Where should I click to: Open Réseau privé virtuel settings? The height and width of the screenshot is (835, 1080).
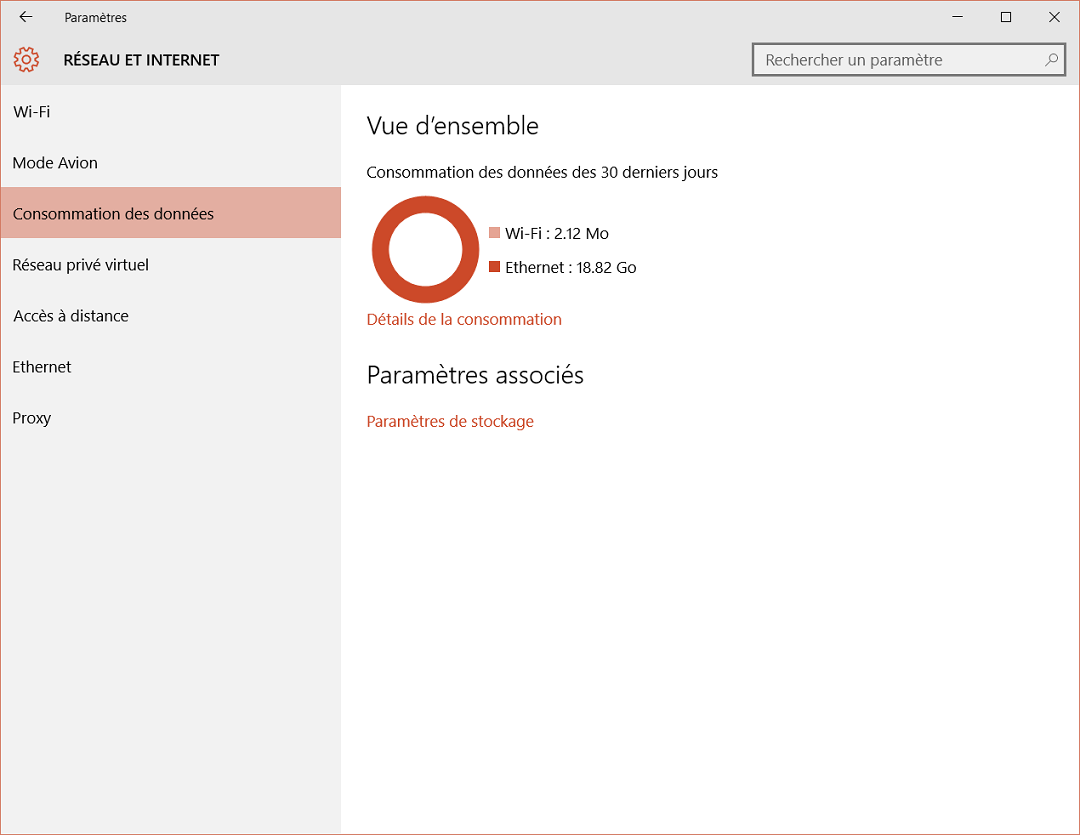point(171,265)
